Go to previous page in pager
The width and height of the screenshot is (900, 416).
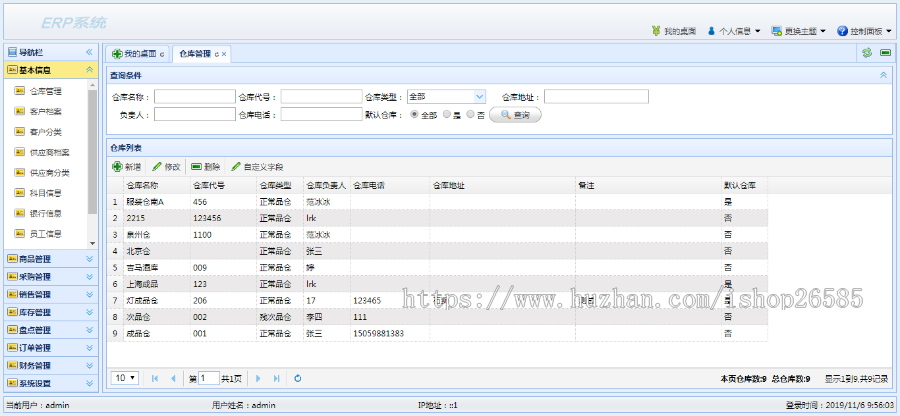pos(173,378)
